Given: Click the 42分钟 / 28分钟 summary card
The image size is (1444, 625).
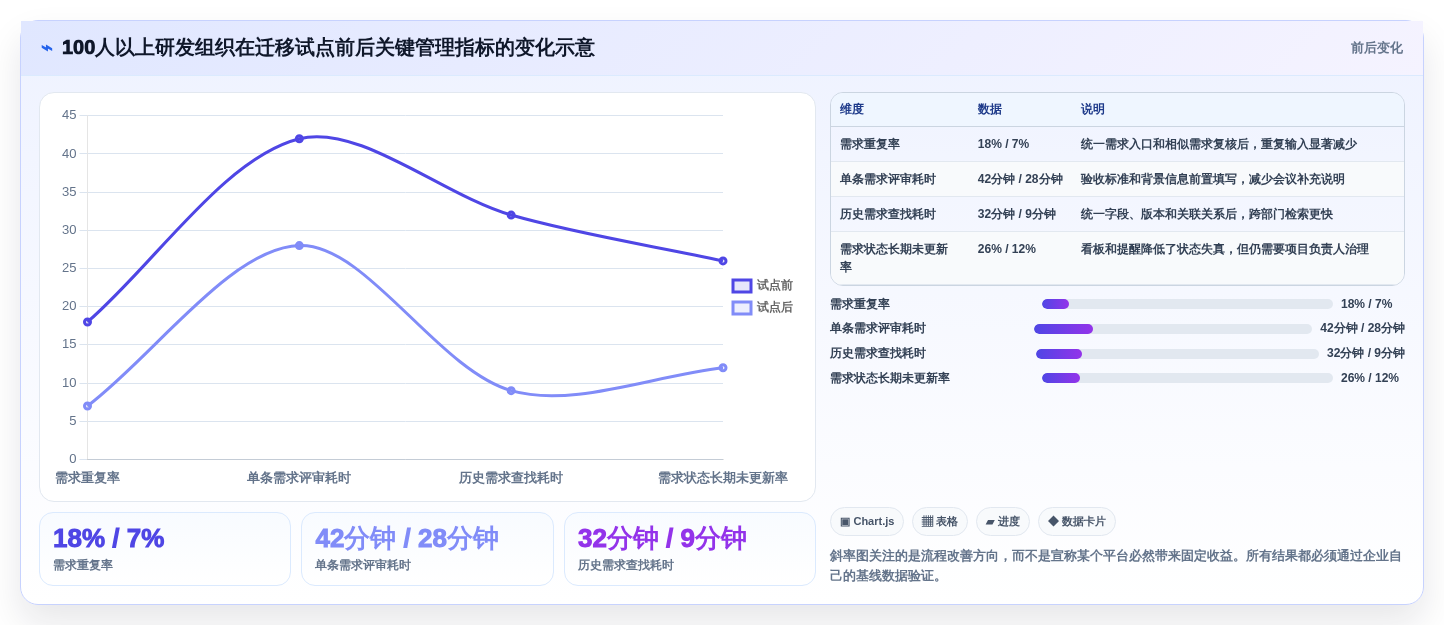Looking at the screenshot, I should click(x=427, y=549).
